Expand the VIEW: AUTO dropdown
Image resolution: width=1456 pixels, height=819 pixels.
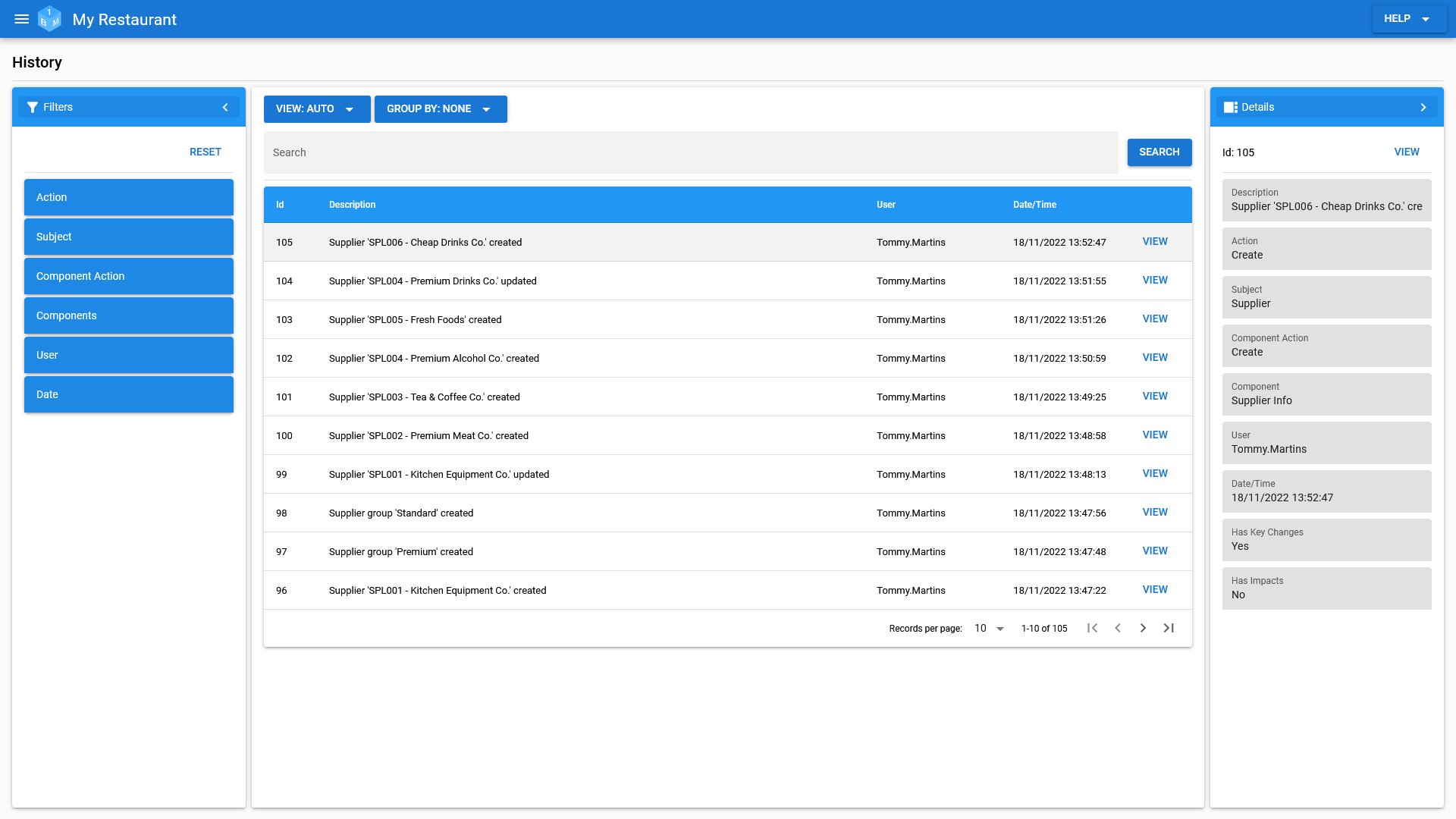tap(350, 109)
